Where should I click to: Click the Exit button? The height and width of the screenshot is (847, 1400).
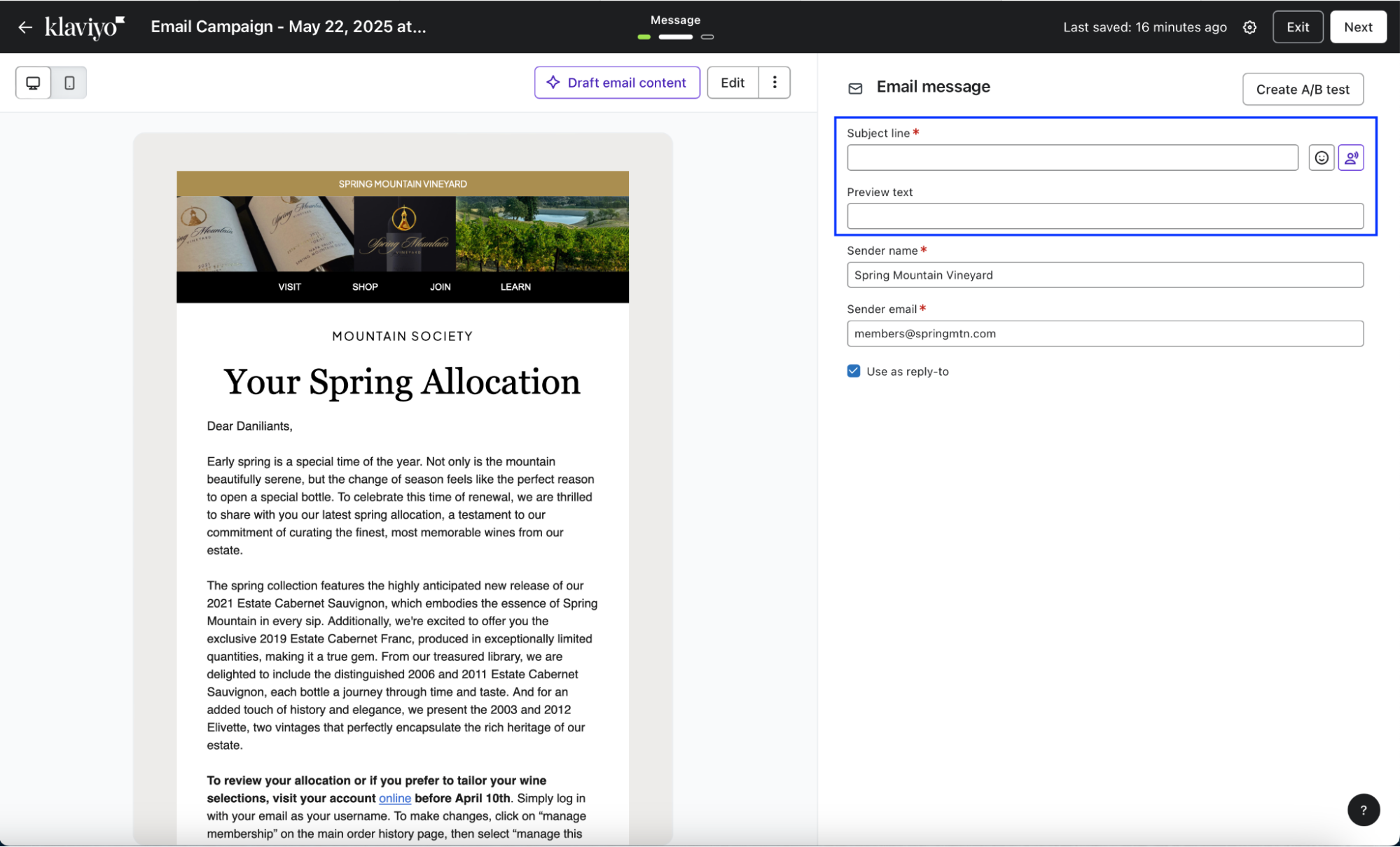(1297, 27)
